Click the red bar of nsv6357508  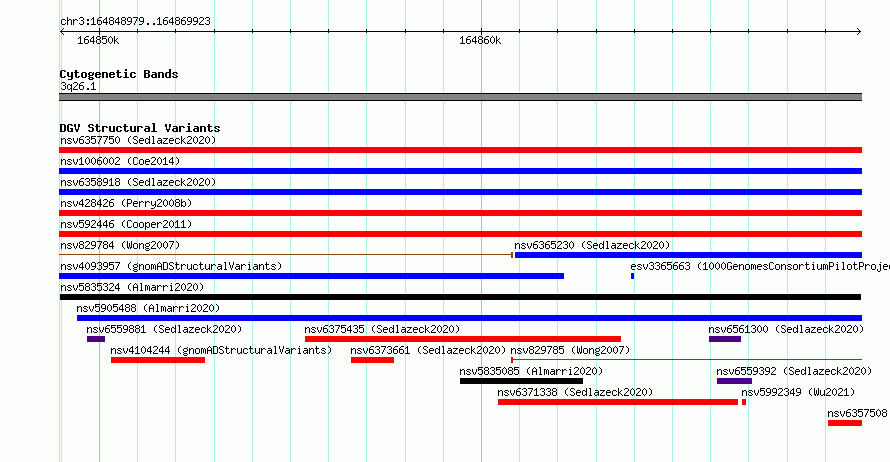coord(845,423)
